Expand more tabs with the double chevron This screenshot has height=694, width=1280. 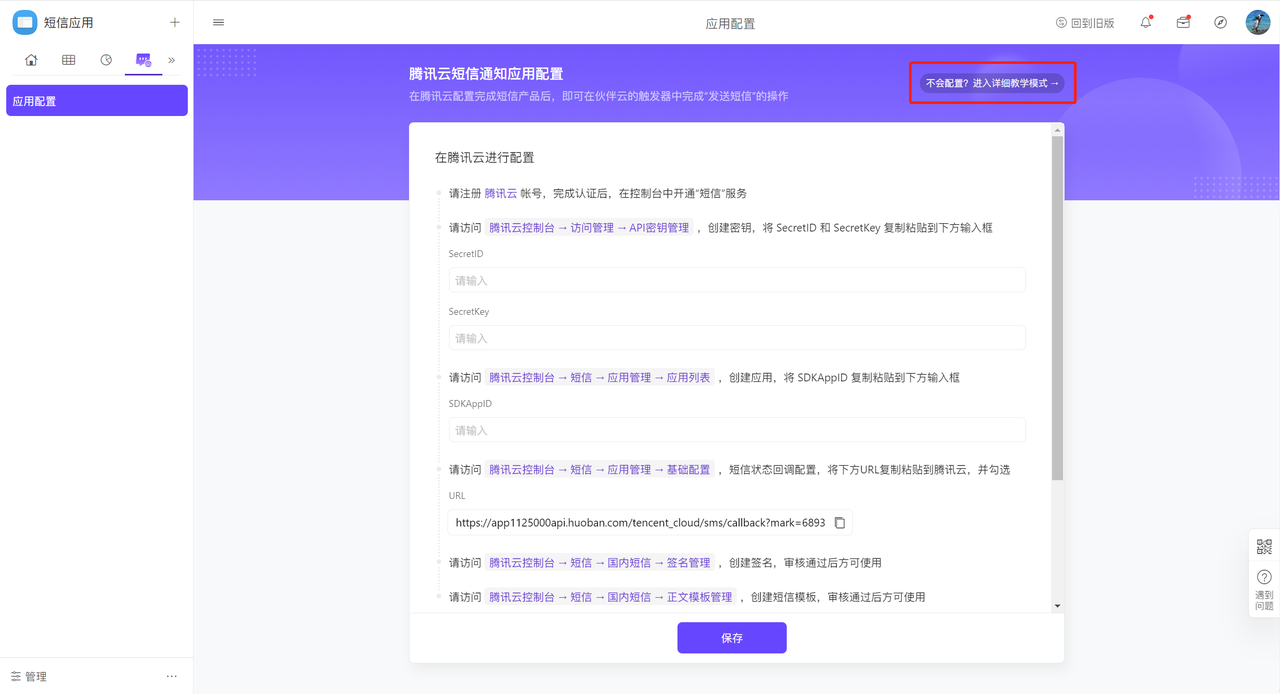[172, 60]
